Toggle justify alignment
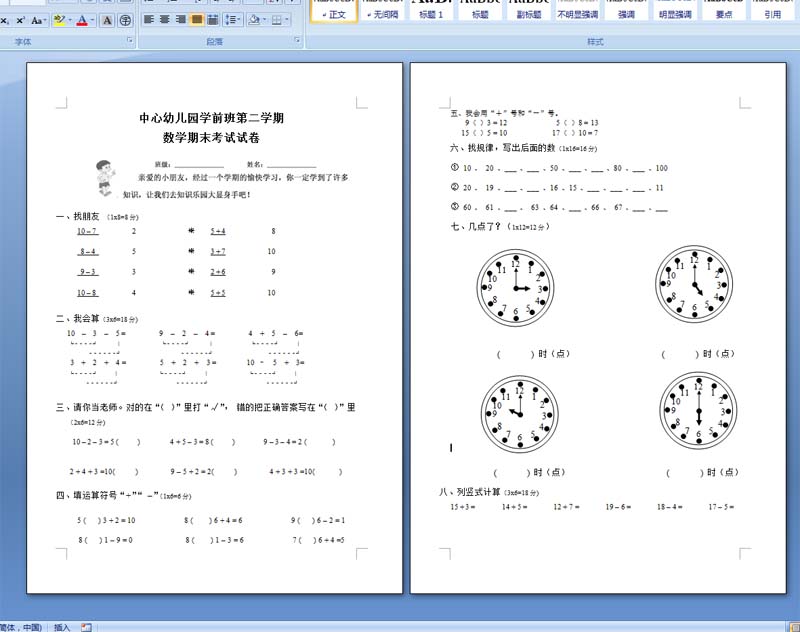This screenshot has height=632, width=800. click(196, 19)
